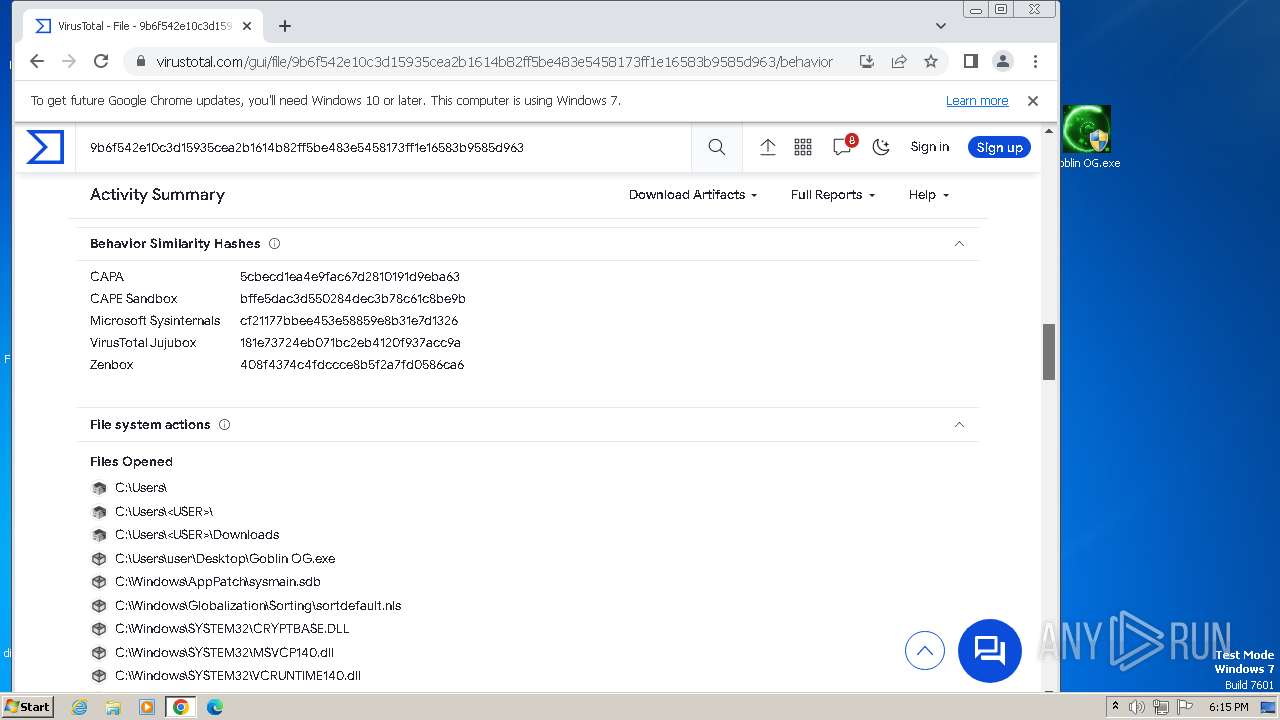Open the Windows Start menu
The image size is (1280, 720).
coord(27,706)
